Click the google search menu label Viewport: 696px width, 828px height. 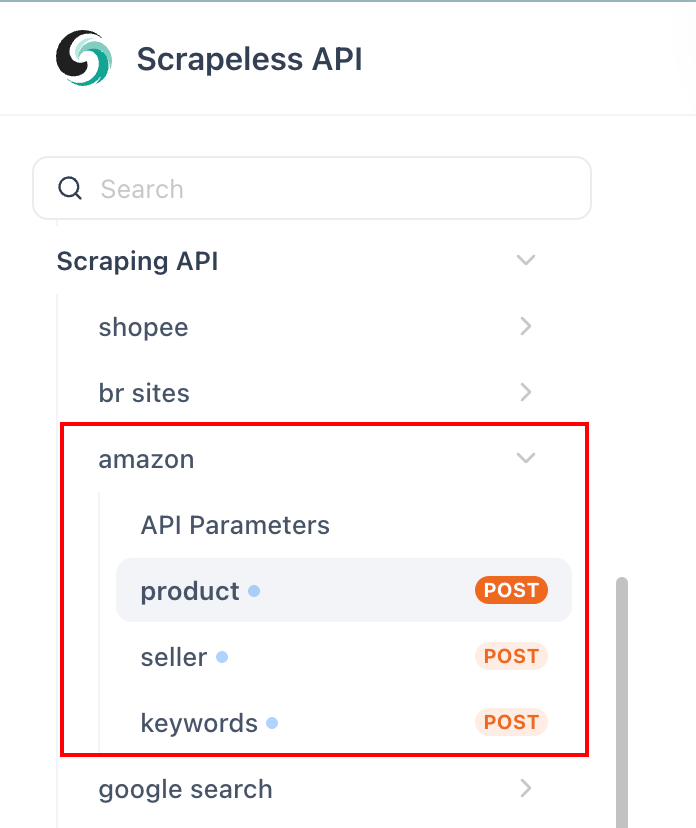pos(185,789)
